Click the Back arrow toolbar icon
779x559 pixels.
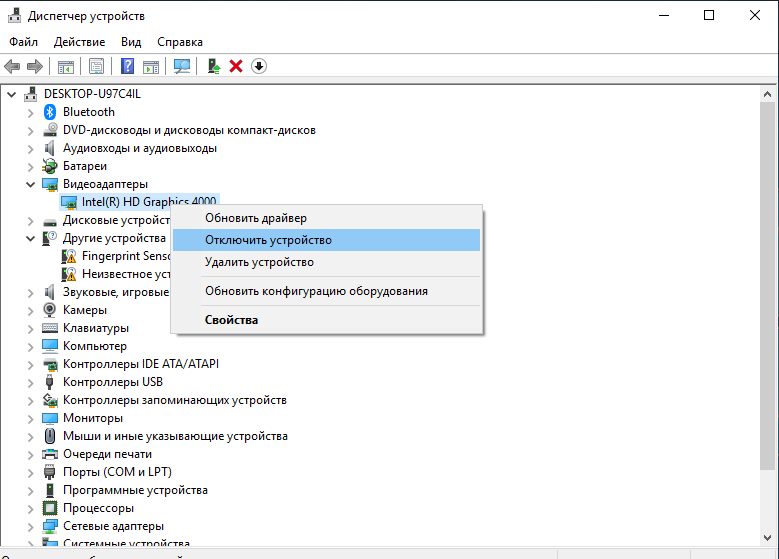[x=12, y=66]
